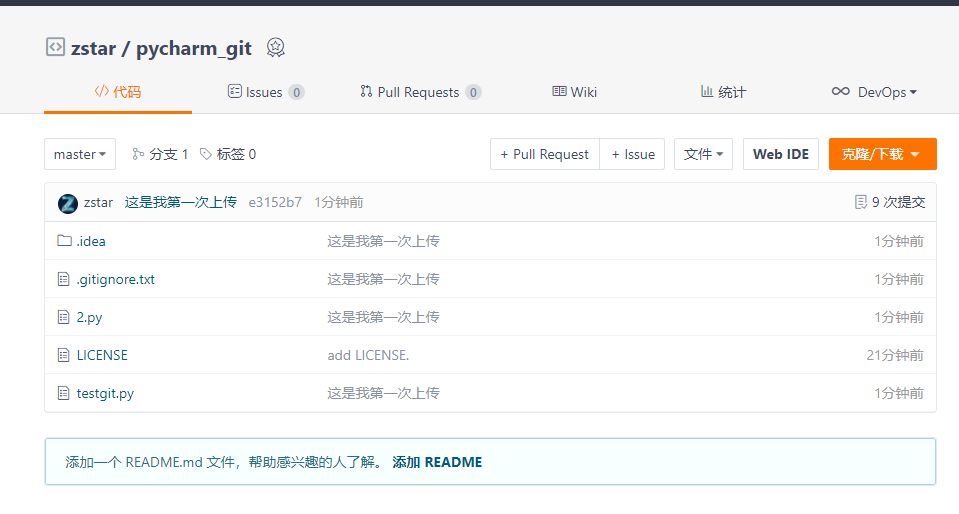Click the 添加 README link

point(437,462)
